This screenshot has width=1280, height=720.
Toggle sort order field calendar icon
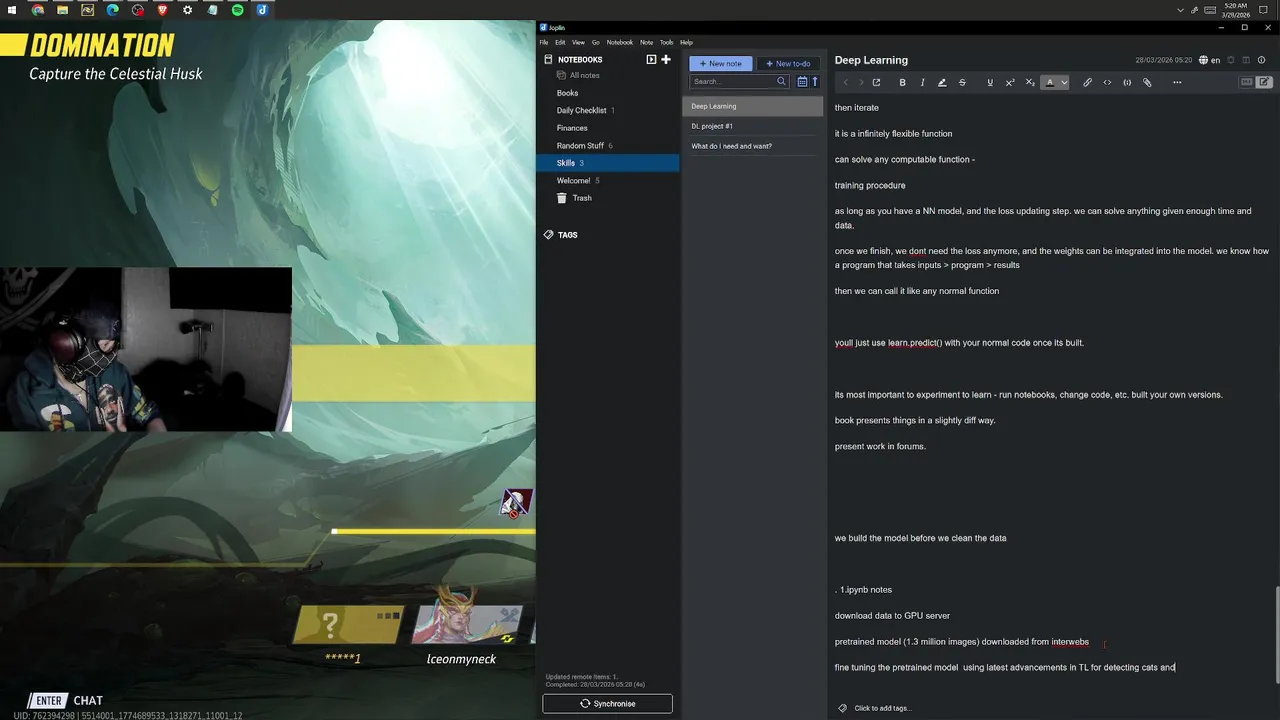[x=802, y=81]
